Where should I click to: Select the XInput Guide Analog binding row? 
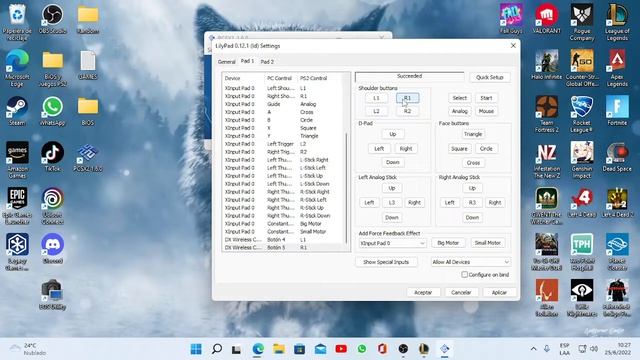tap(283, 104)
